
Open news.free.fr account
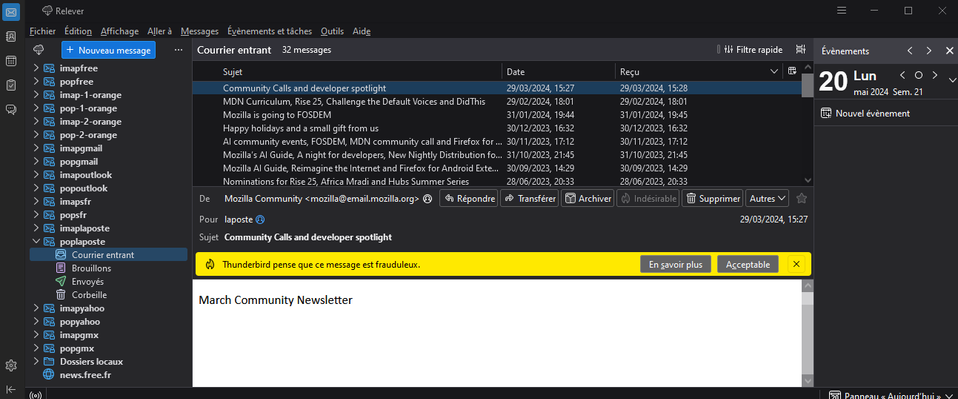tap(85, 375)
